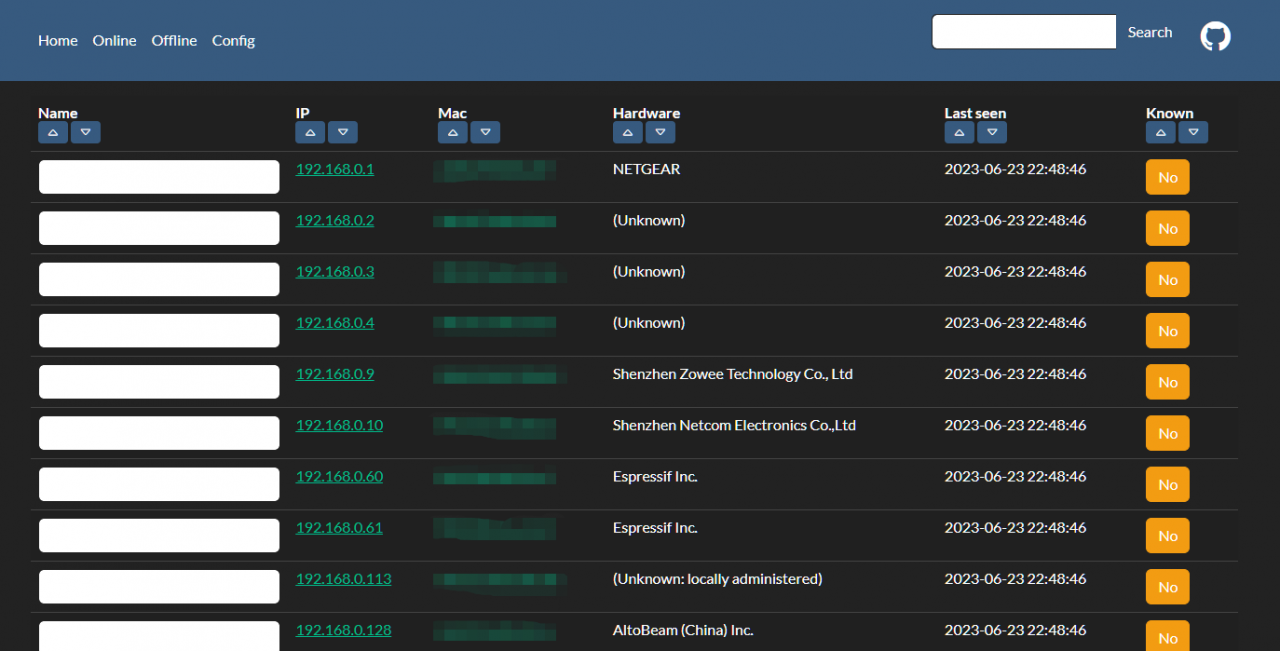Toggle Known for 192.168.0.1 NETGEAR
1280x651 pixels.
tap(1168, 177)
